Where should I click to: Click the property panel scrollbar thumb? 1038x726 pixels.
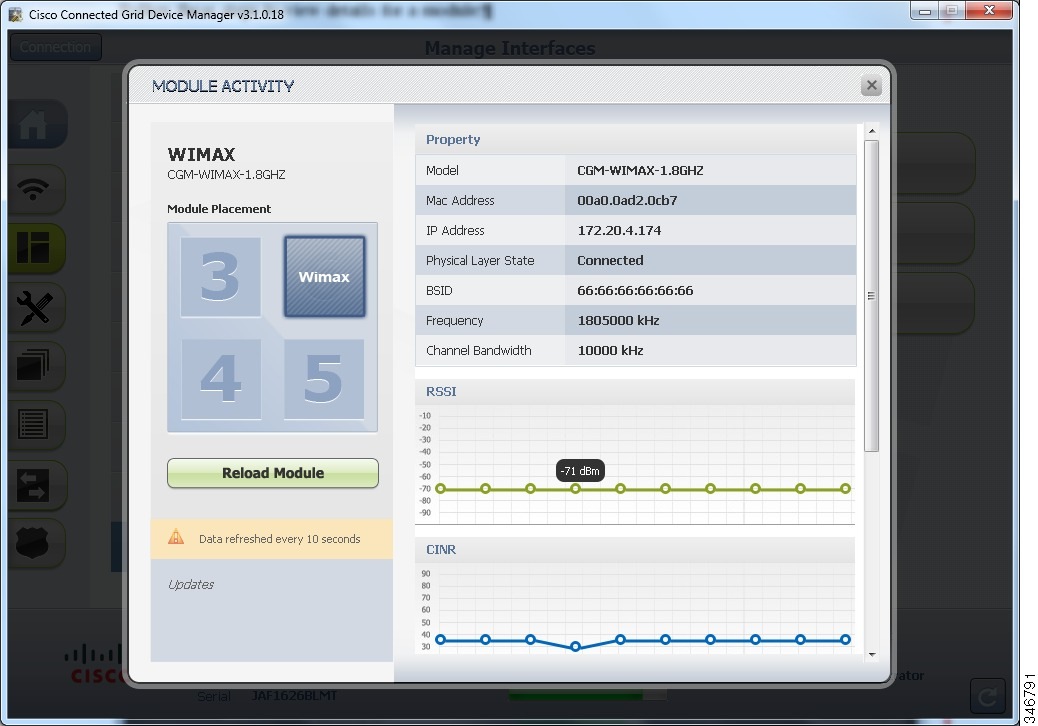click(872, 296)
